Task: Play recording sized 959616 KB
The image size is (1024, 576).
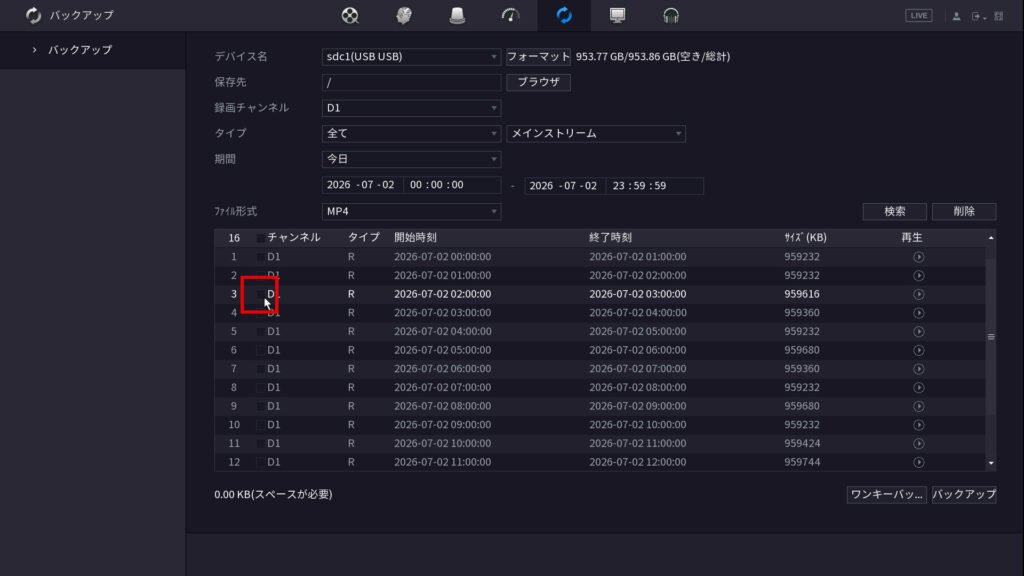Action: point(918,295)
